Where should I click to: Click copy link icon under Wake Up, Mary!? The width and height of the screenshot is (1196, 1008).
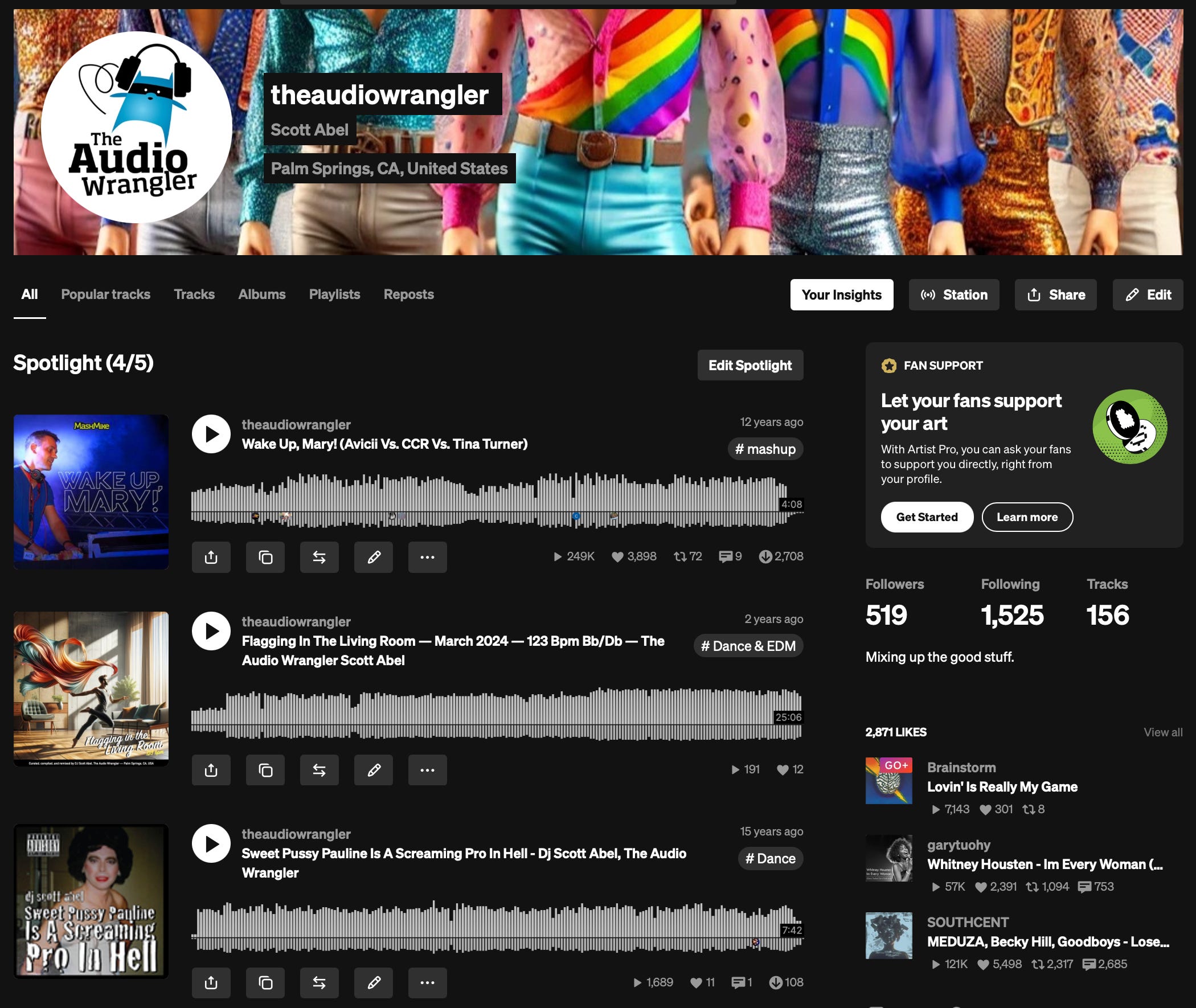coord(265,556)
